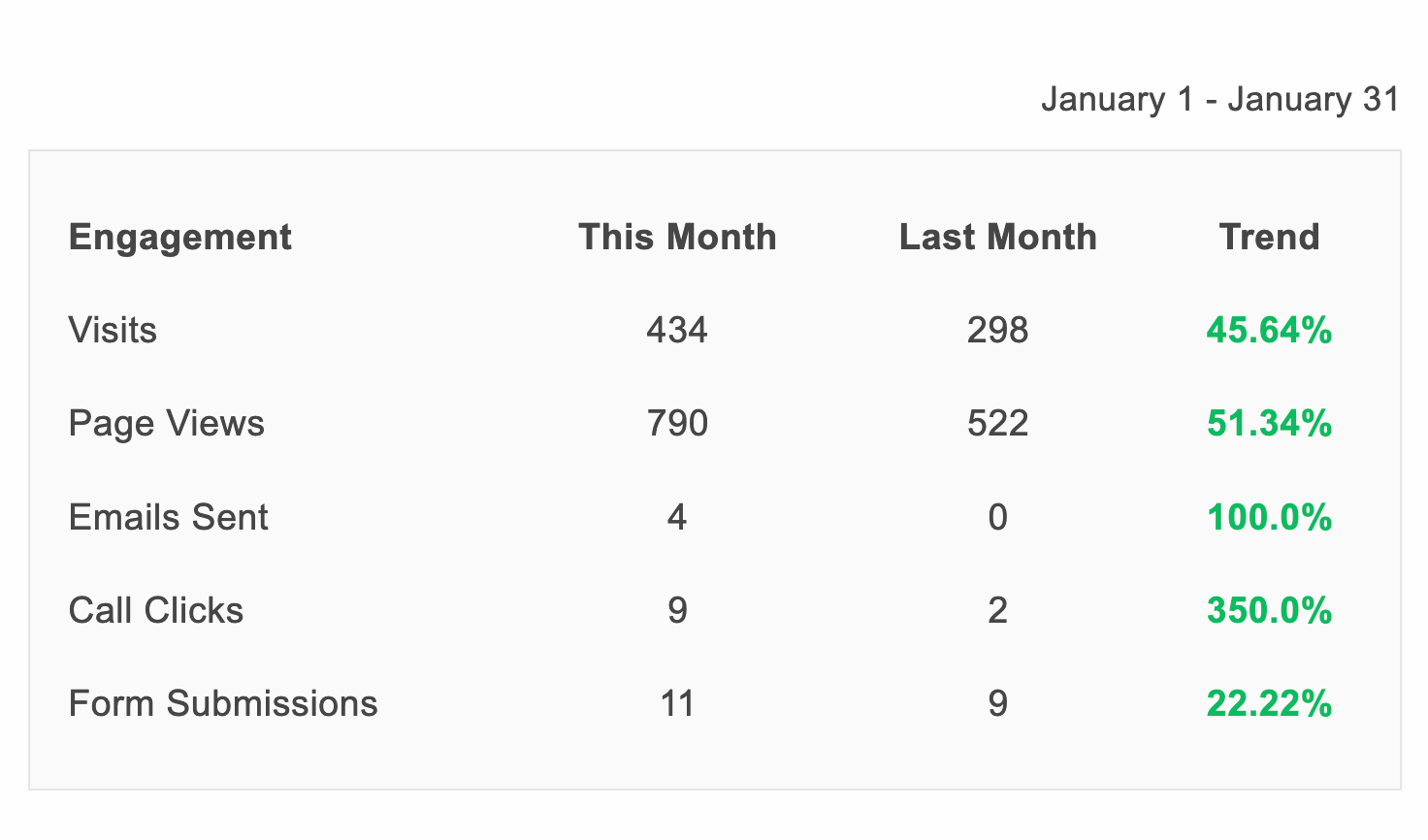Click the 100.0% Emails Sent trend
The image size is (1428, 840).
1269,517
